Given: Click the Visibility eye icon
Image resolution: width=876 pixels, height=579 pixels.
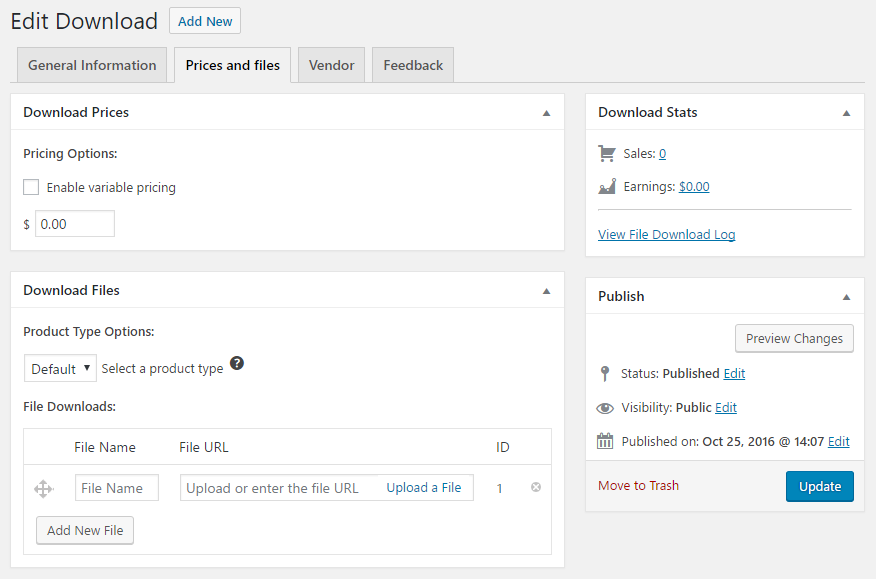Looking at the screenshot, I should coord(605,408).
